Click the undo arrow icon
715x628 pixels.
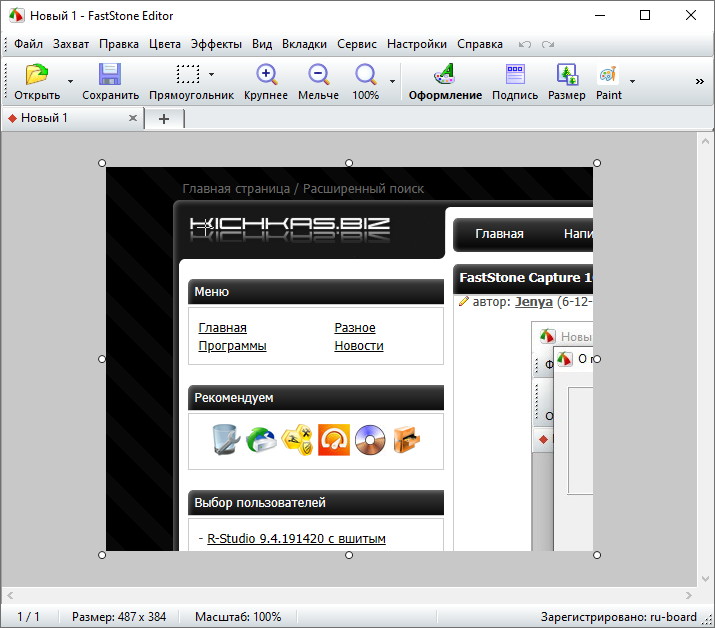525,44
